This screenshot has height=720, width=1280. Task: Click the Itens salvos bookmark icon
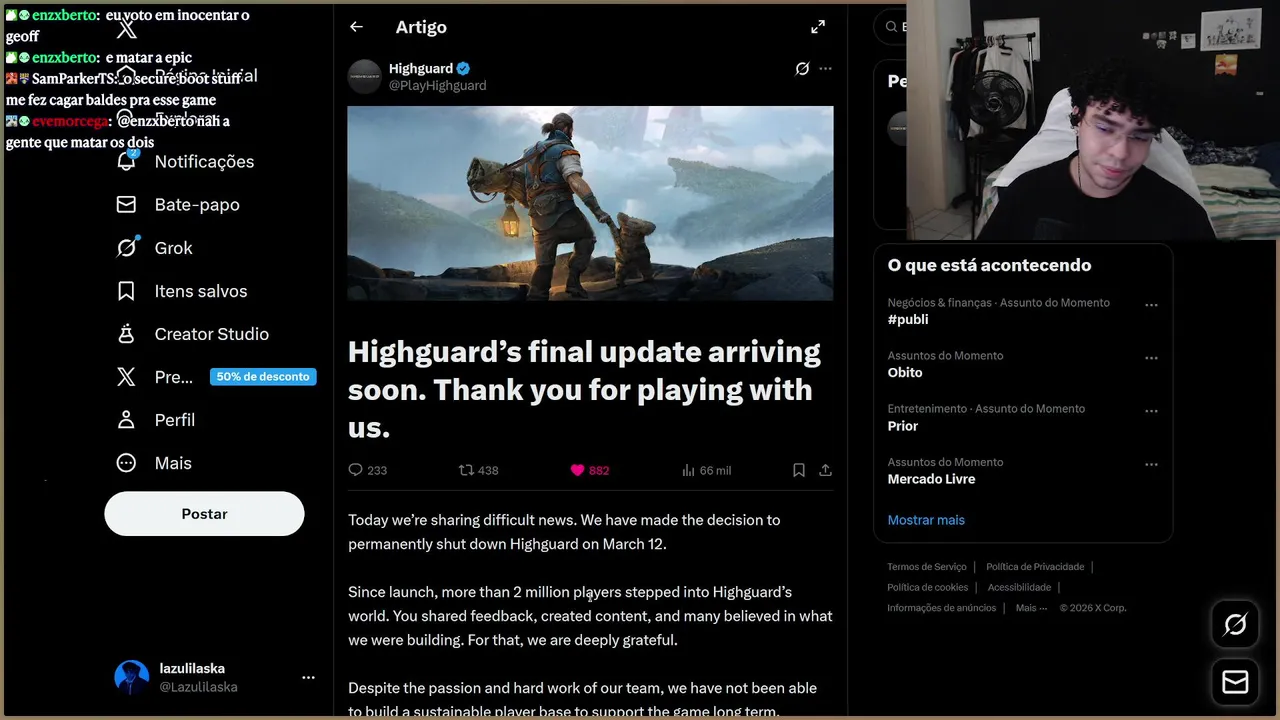(x=126, y=291)
